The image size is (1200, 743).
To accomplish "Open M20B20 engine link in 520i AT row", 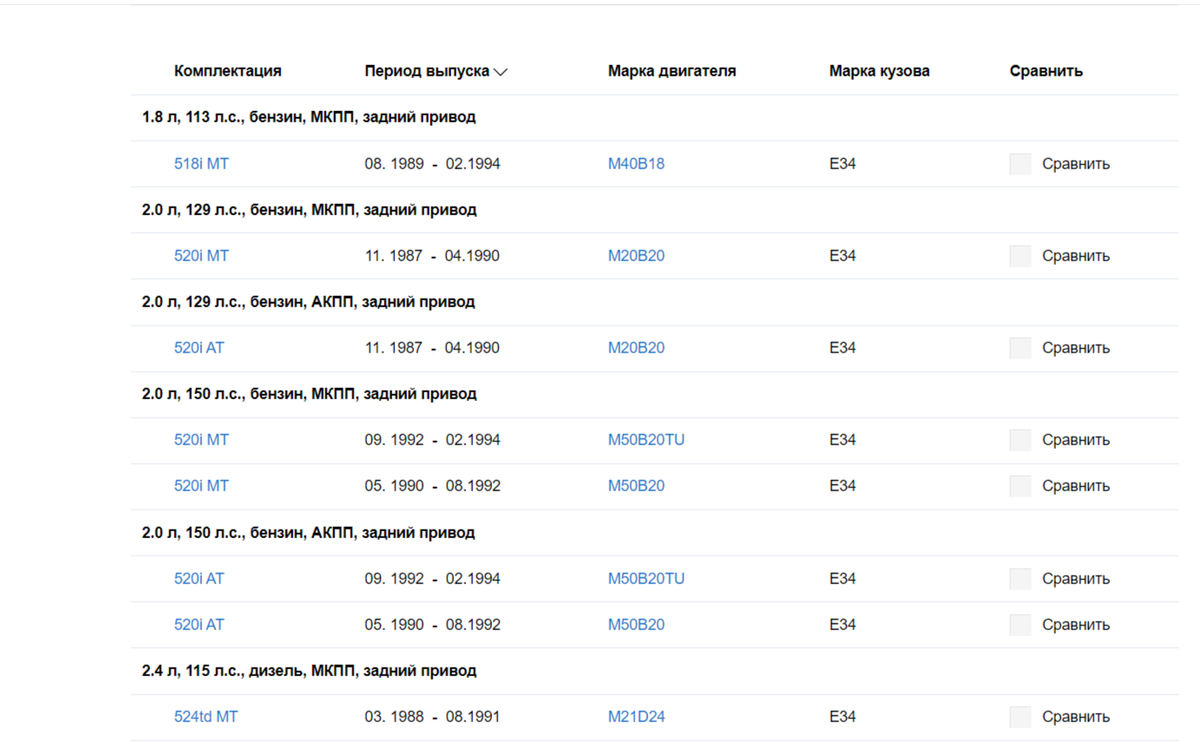I will [636, 348].
